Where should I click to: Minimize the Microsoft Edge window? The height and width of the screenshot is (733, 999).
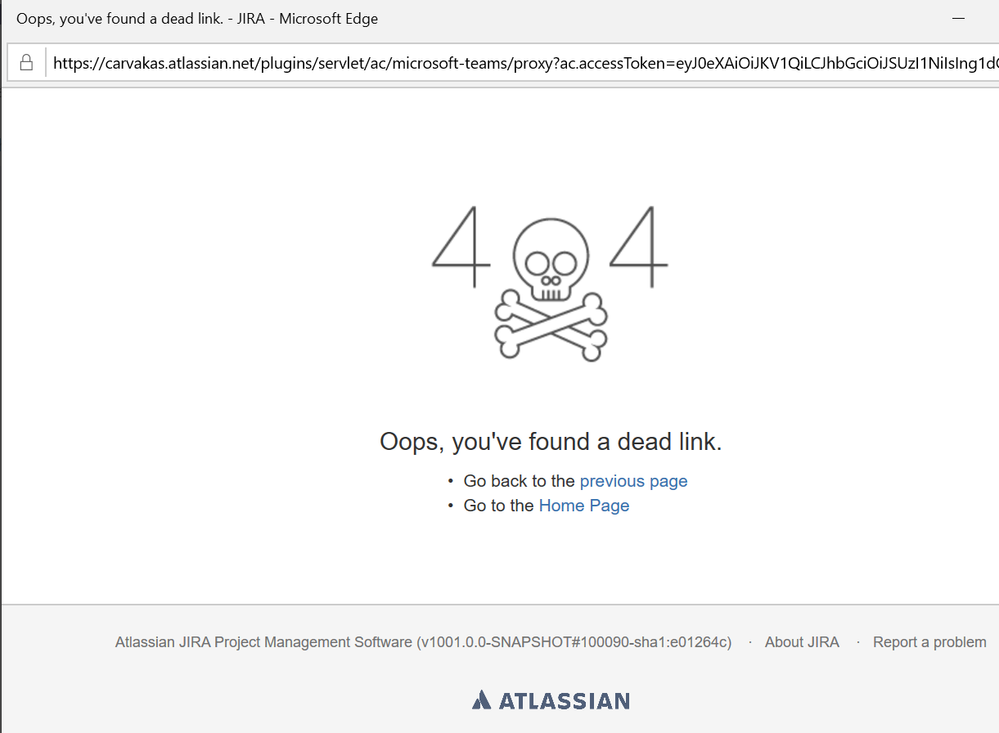point(958,18)
